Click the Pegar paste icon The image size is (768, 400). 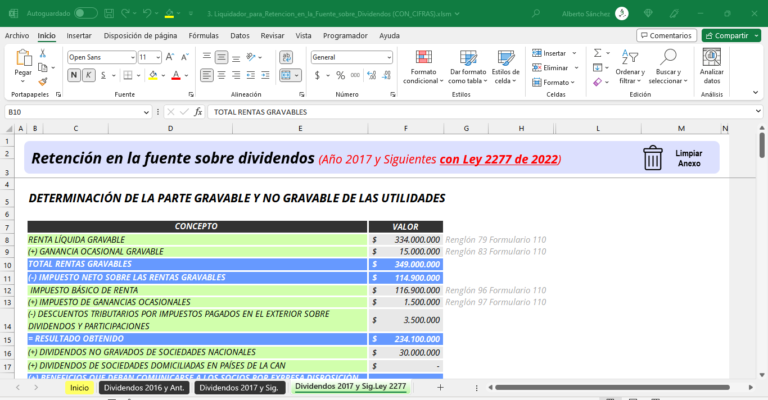pos(23,58)
